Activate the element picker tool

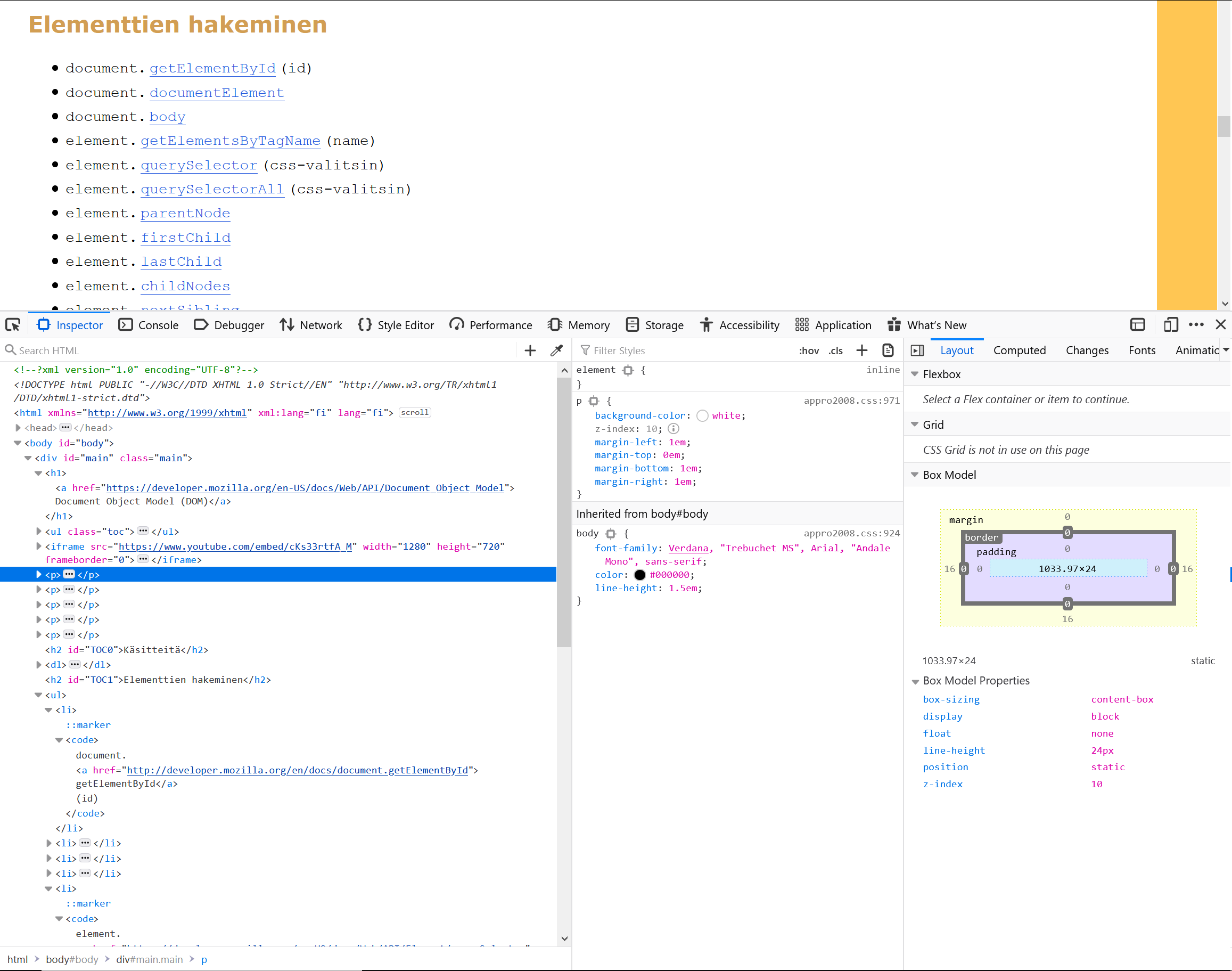click(13, 324)
